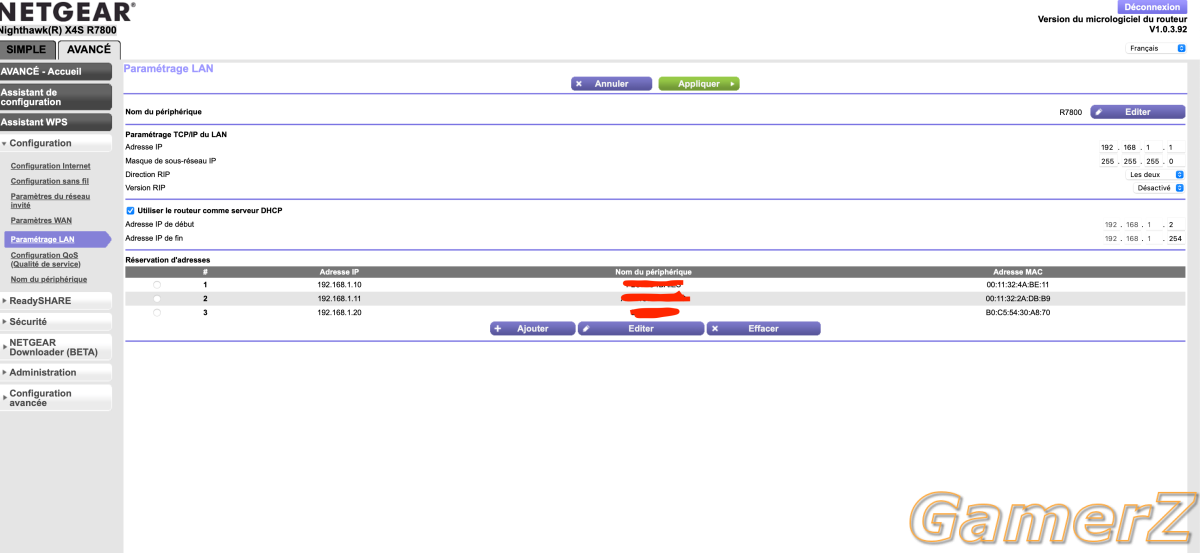The height and width of the screenshot is (553, 1200).
Task: Open Paramètres du réseau invité link
Action: tap(50, 200)
